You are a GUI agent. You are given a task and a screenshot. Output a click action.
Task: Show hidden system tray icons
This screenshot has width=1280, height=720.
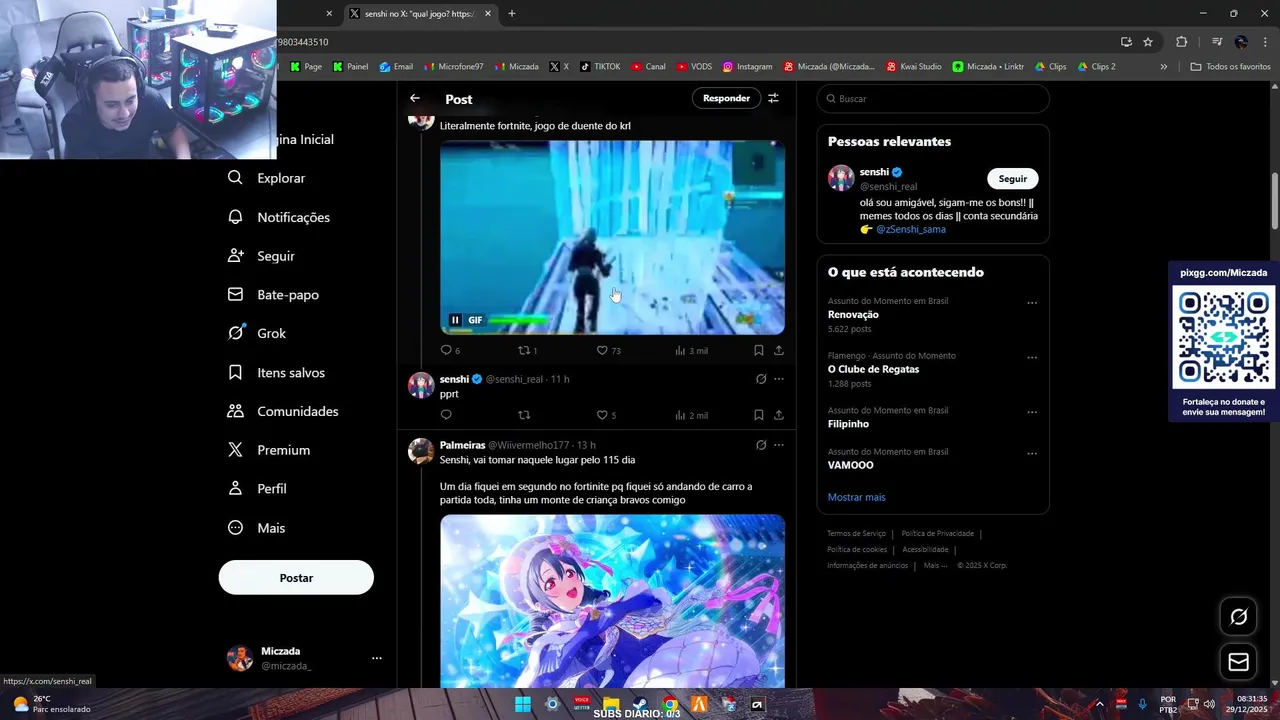pyautogui.click(x=1099, y=704)
